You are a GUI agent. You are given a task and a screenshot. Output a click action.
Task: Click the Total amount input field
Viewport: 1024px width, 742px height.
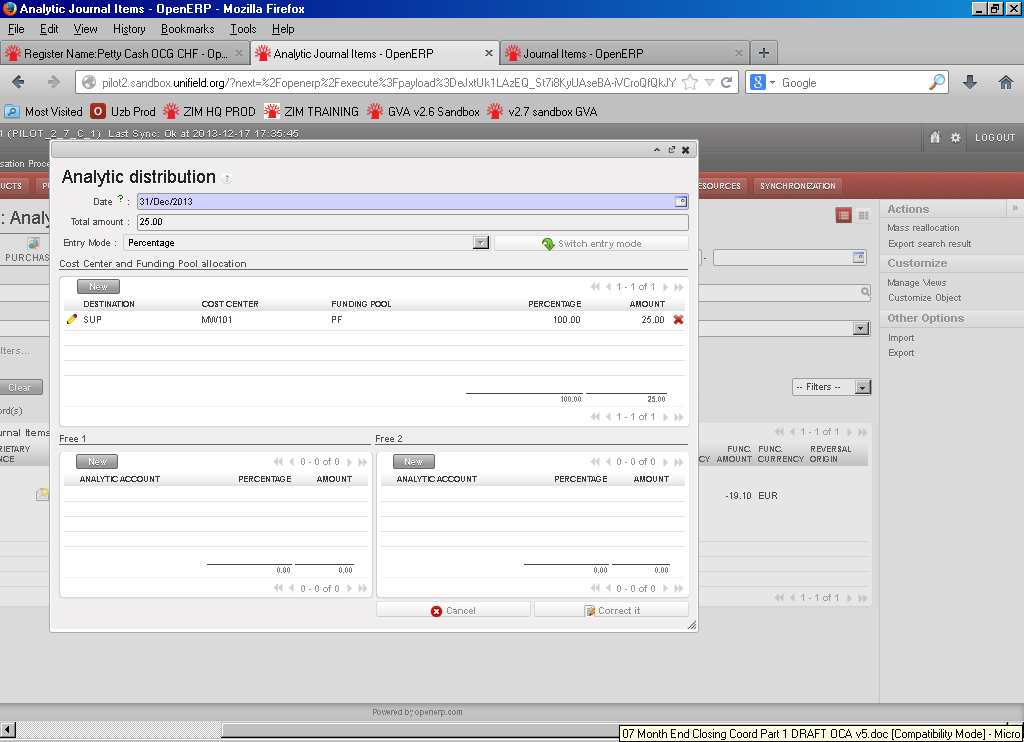[412, 222]
